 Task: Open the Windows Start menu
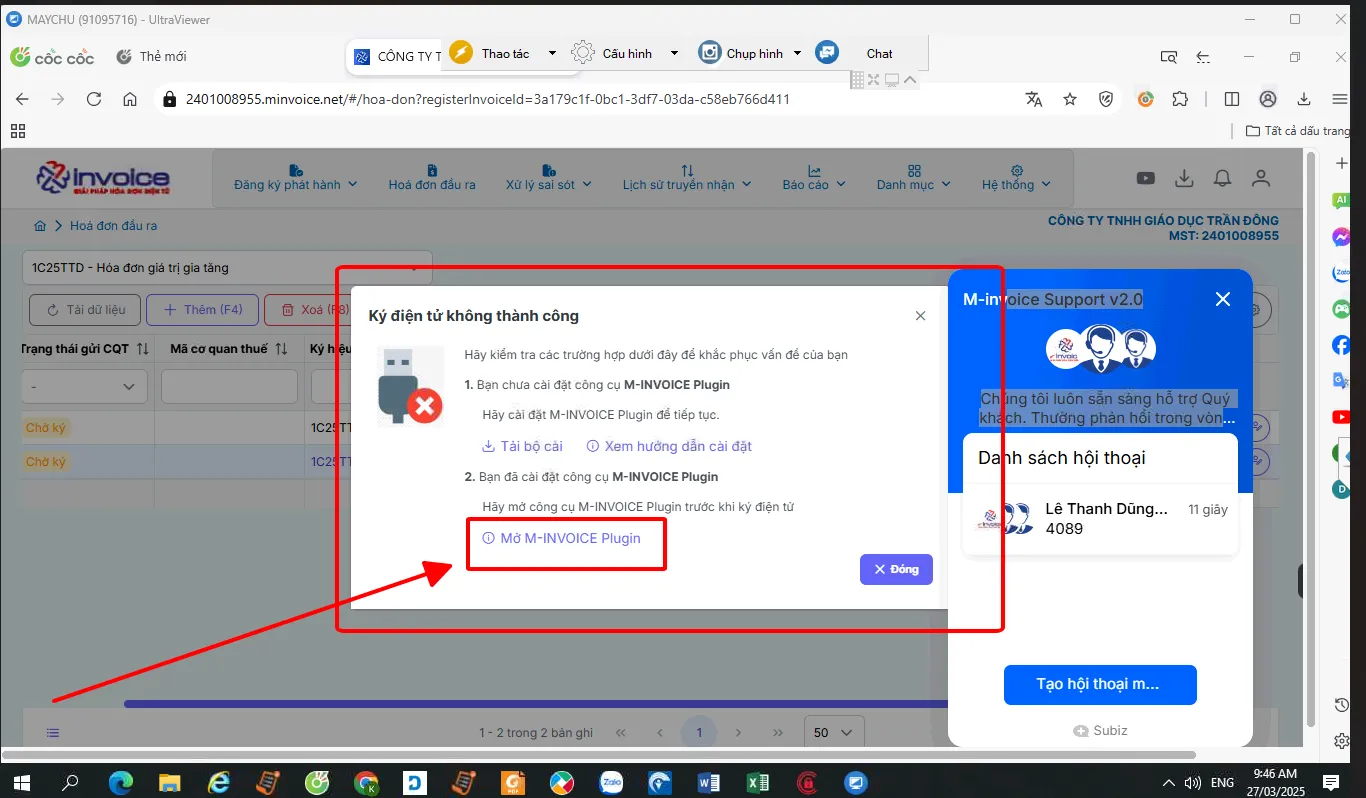coord(22,783)
